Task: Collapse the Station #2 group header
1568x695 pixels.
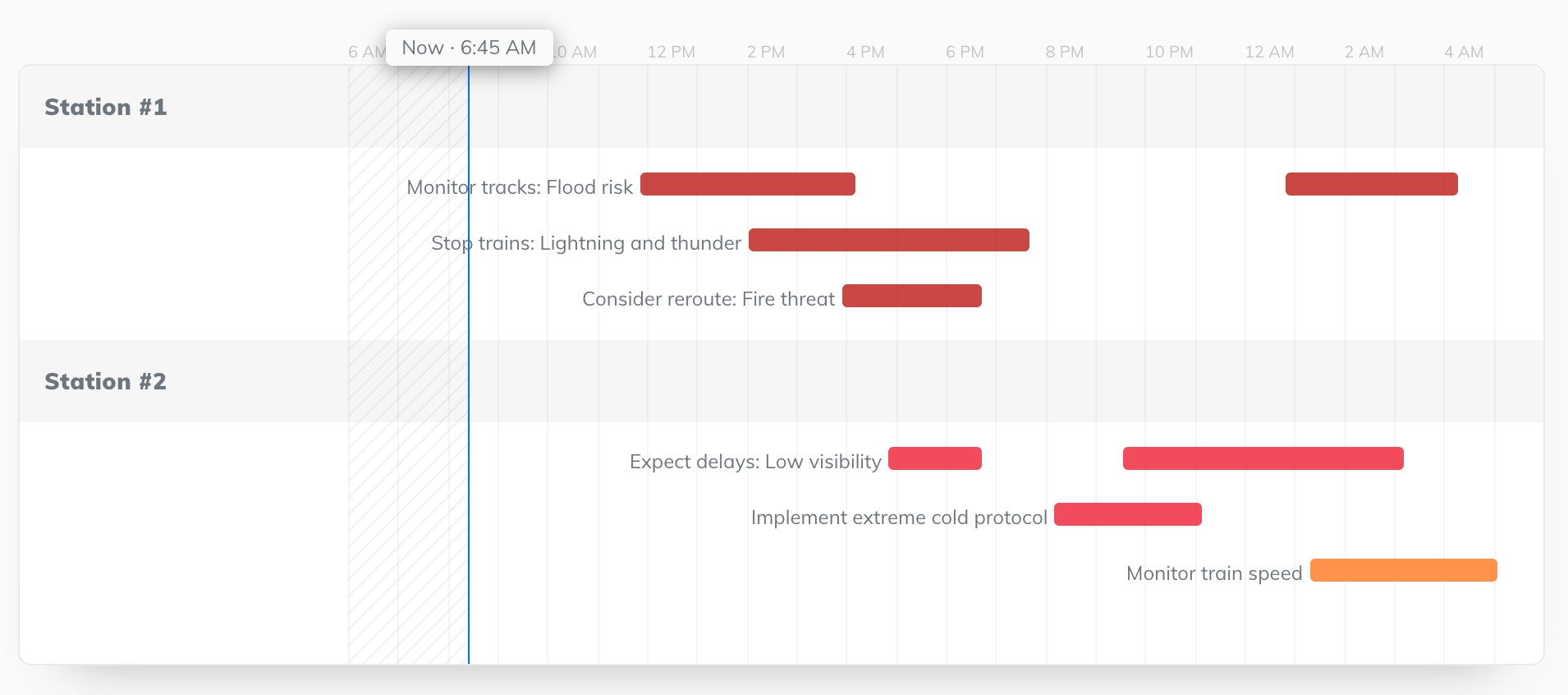Action: click(106, 382)
